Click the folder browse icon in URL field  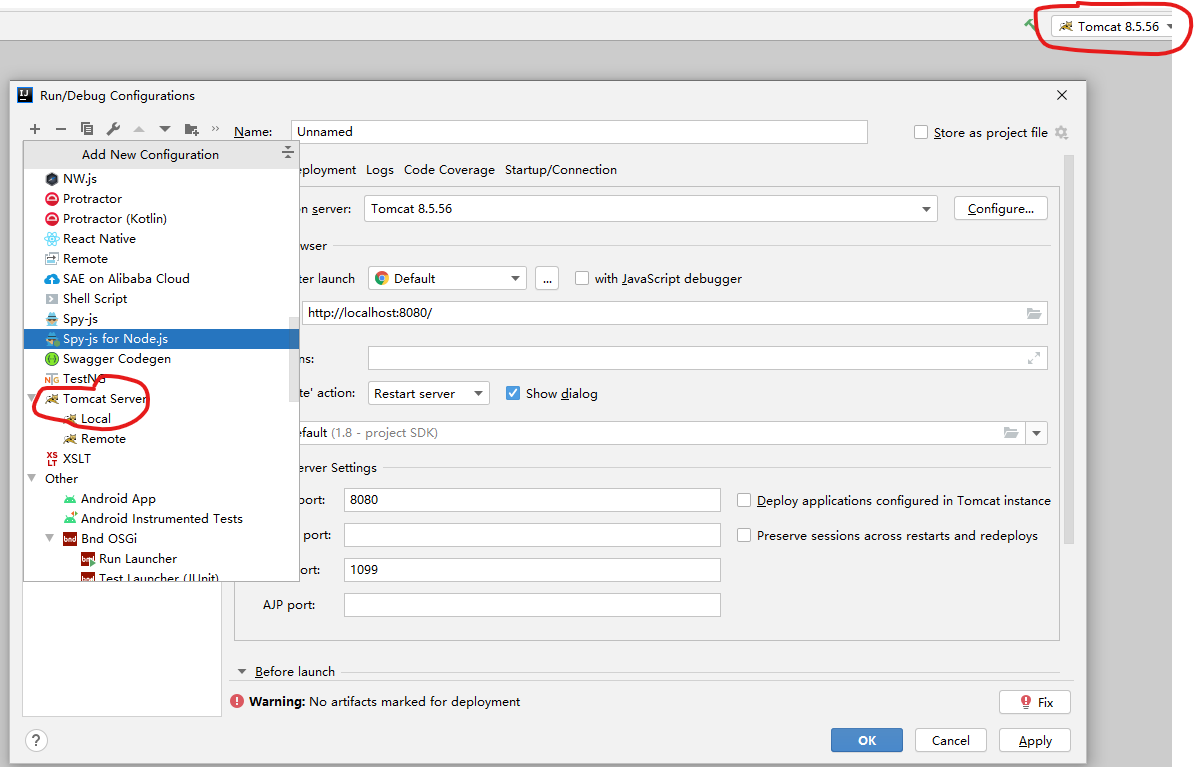1034,313
